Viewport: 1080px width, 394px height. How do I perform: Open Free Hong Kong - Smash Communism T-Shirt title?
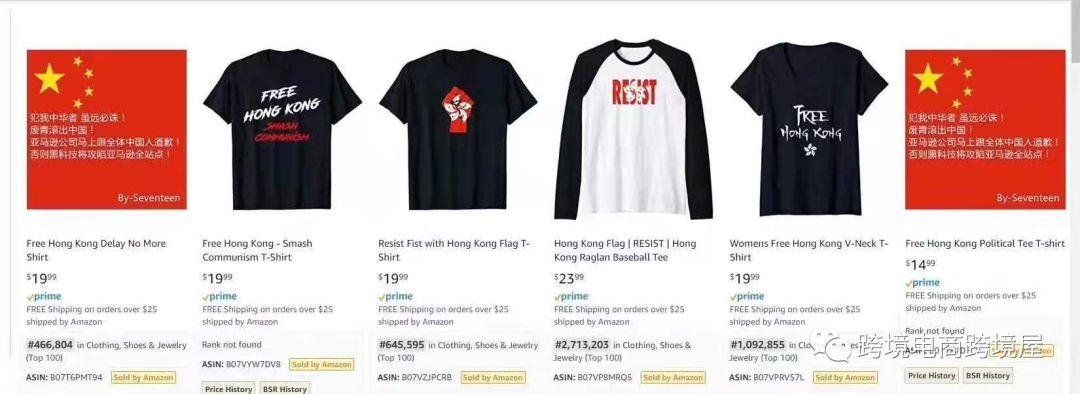[x=257, y=250]
